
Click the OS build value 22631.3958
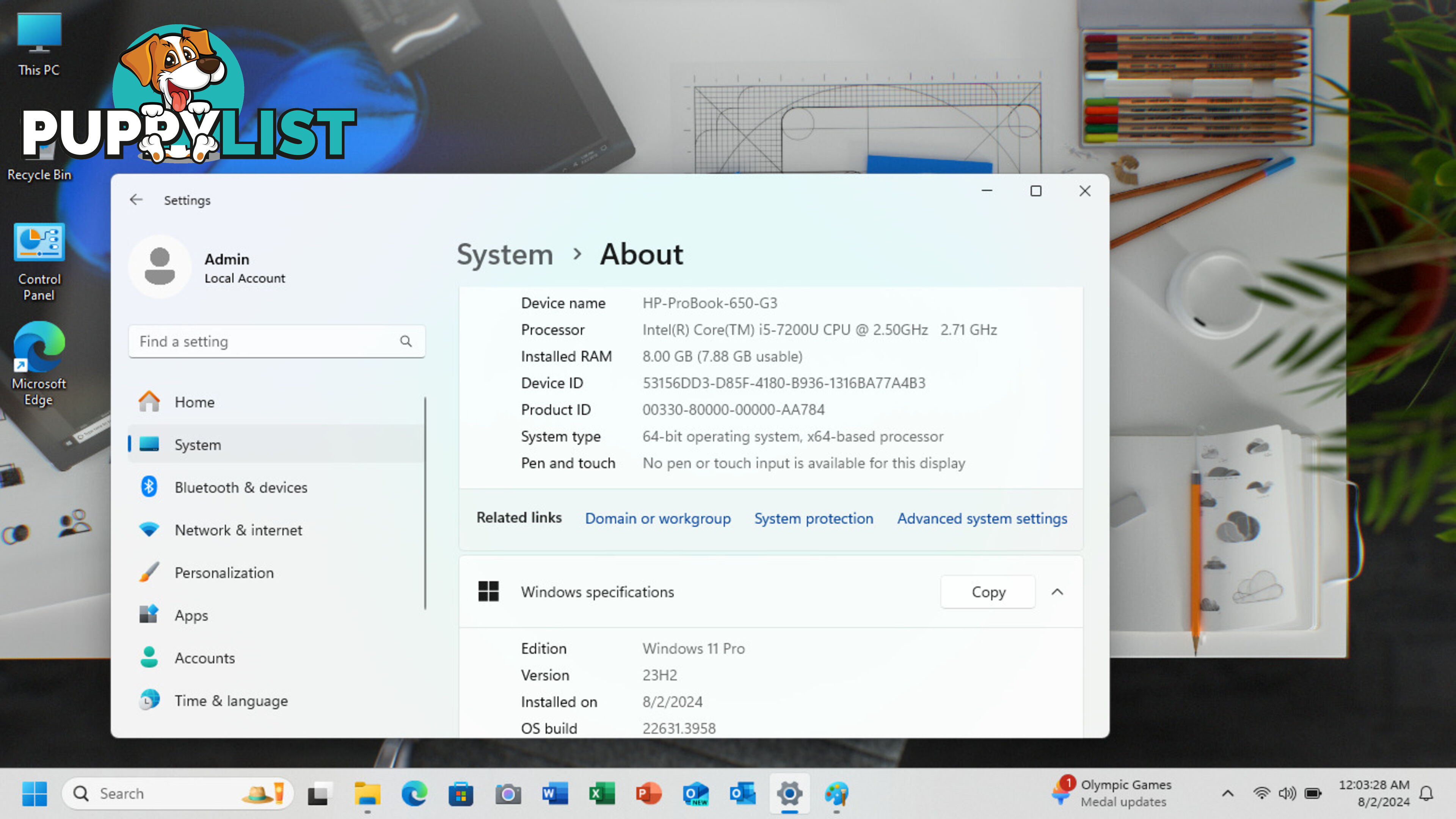[x=679, y=728]
